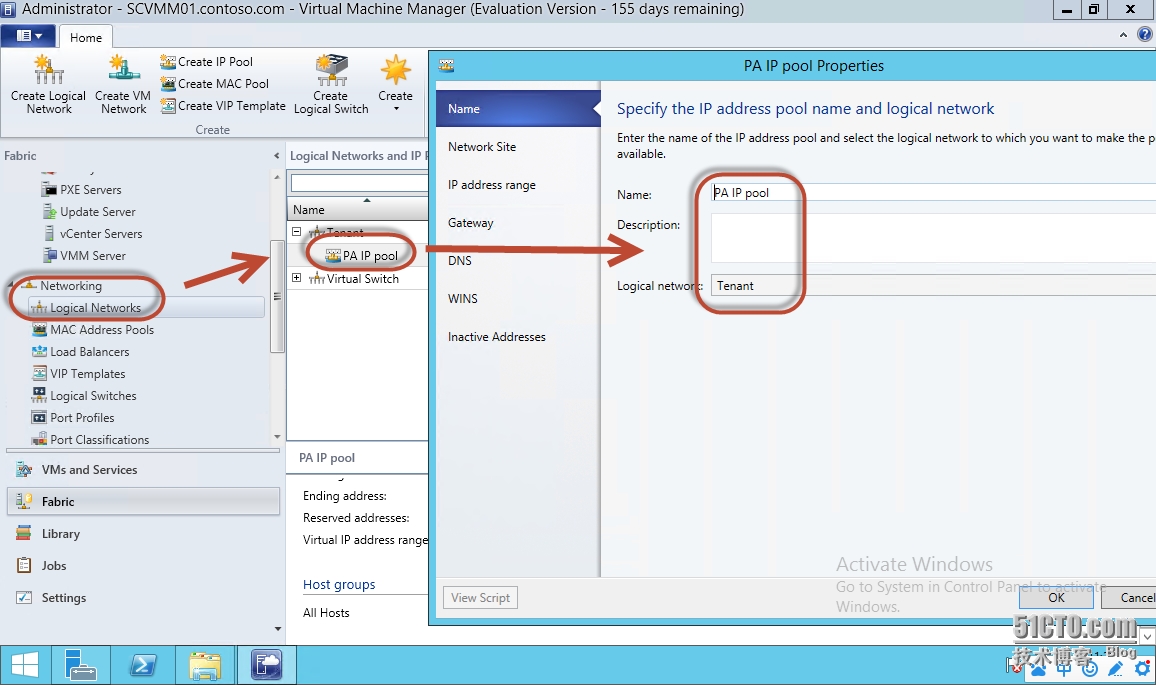Click the Logical network Tenant field
The height and width of the screenshot is (685, 1156).
(933, 285)
